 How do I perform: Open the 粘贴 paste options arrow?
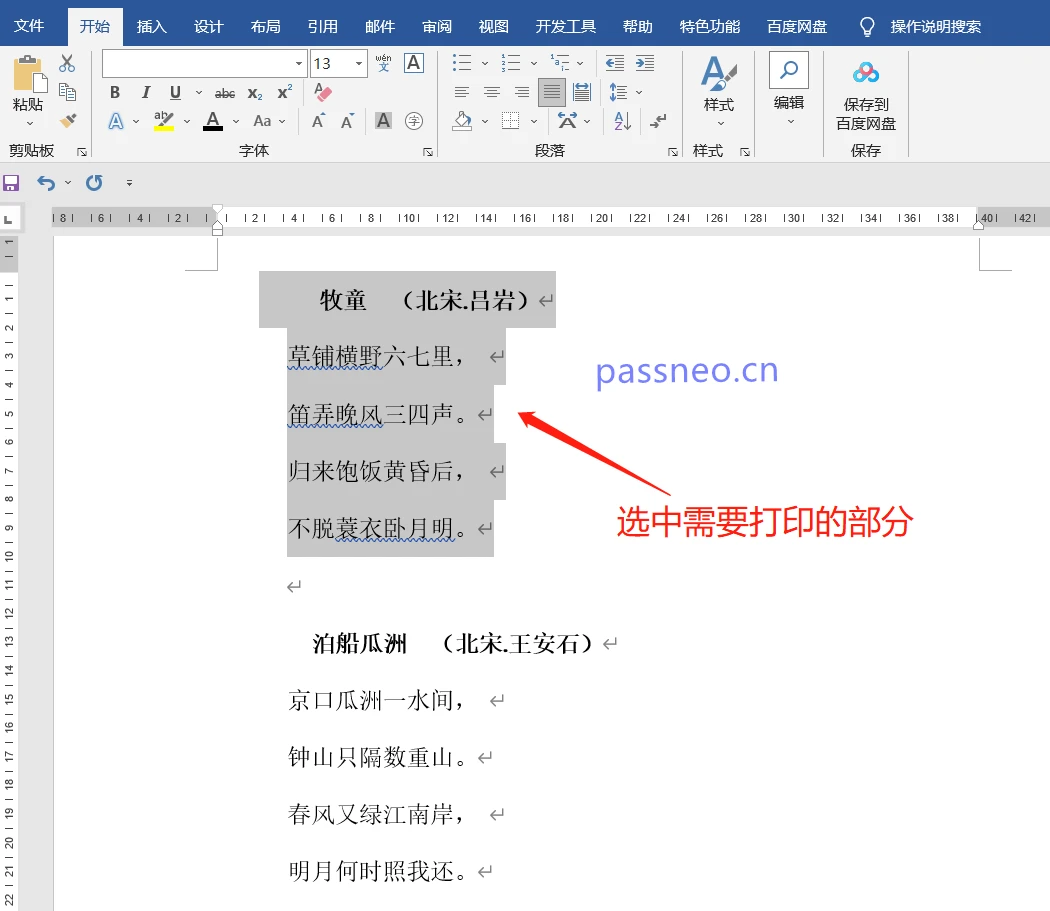tap(29, 123)
